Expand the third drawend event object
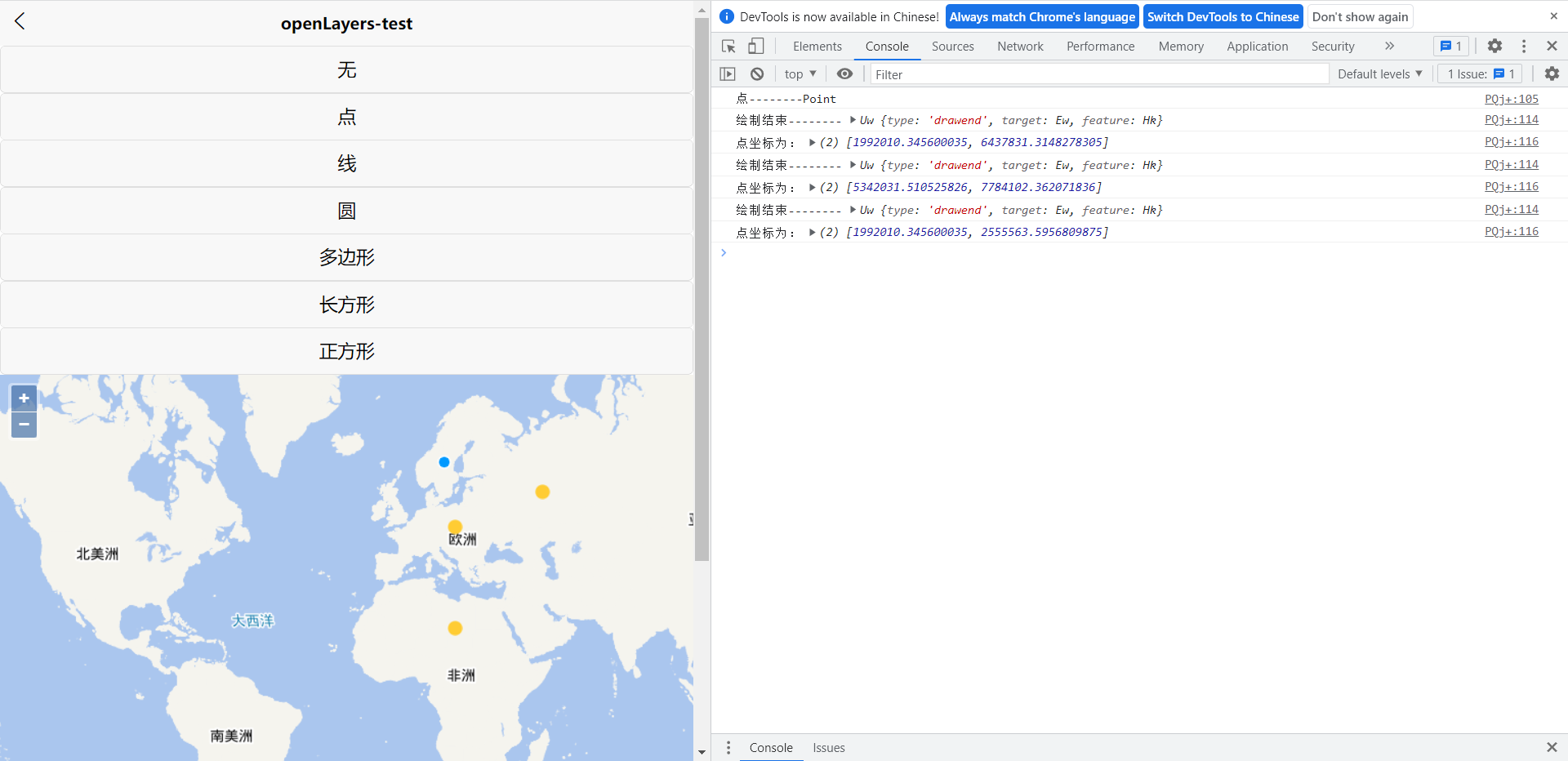The height and width of the screenshot is (761, 1568). [x=853, y=210]
